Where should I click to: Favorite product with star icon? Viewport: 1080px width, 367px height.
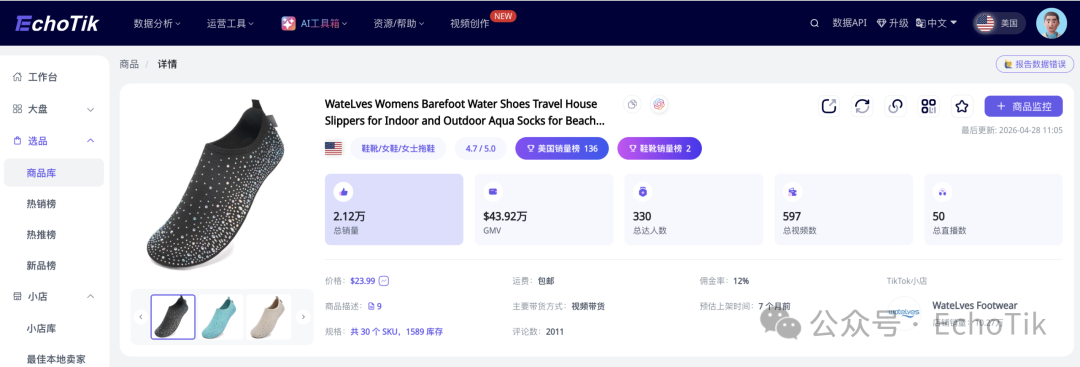click(x=962, y=106)
